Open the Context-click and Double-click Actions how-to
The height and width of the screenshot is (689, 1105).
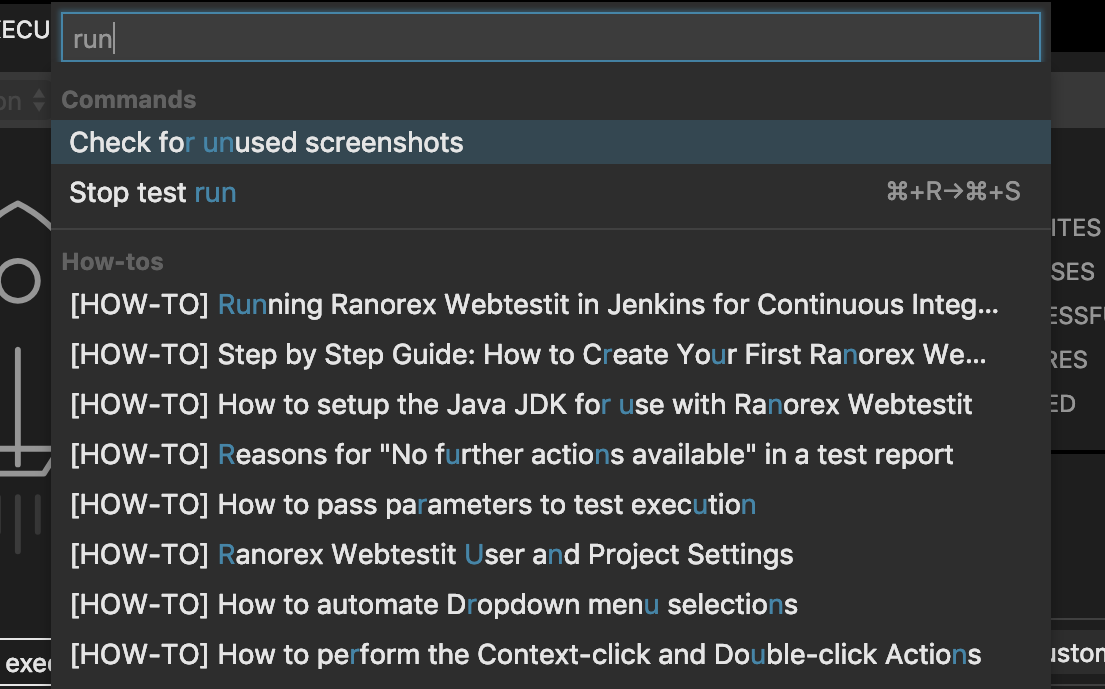pyautogui.click(x=525, y=655)
